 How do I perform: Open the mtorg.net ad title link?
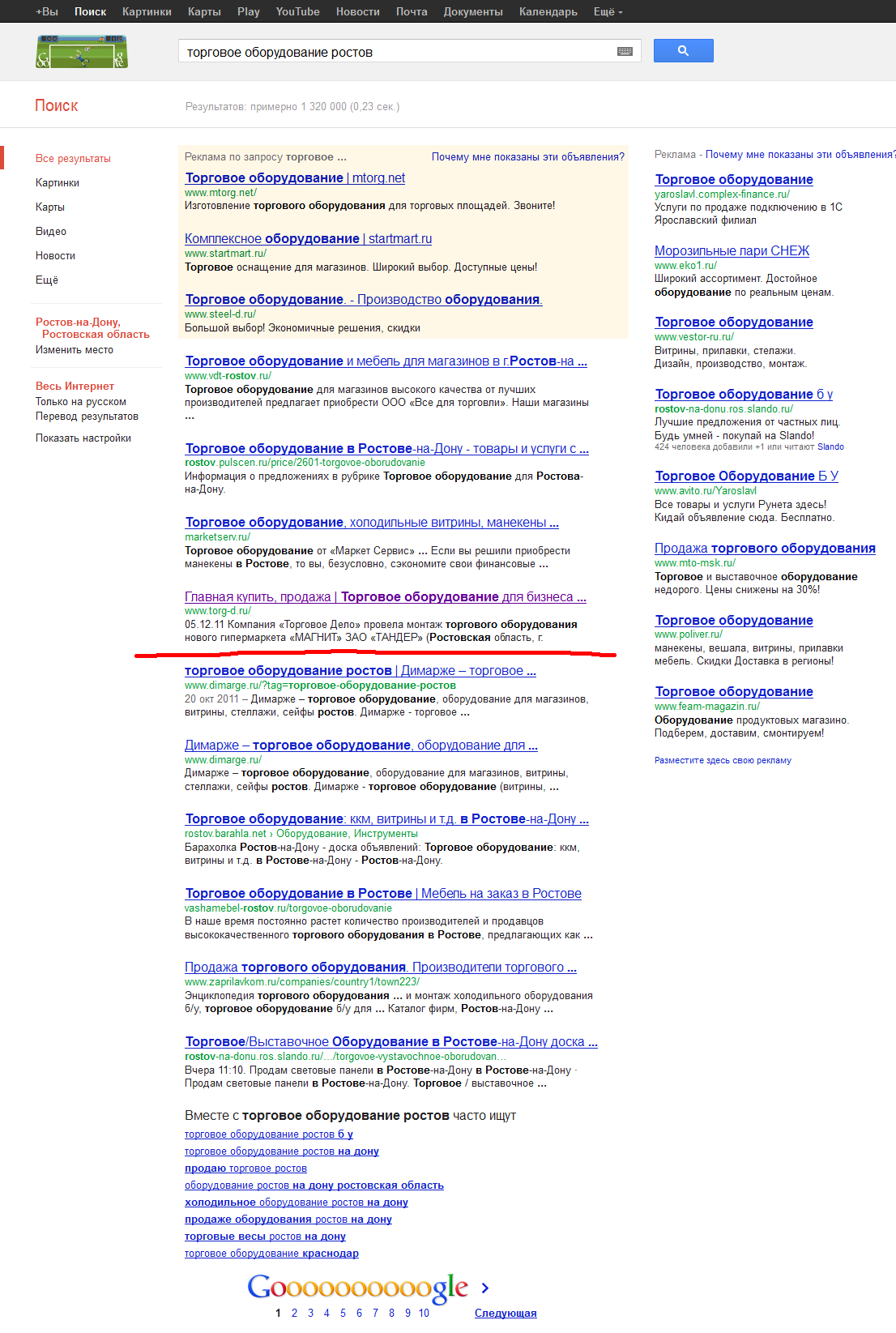[295, 178]
